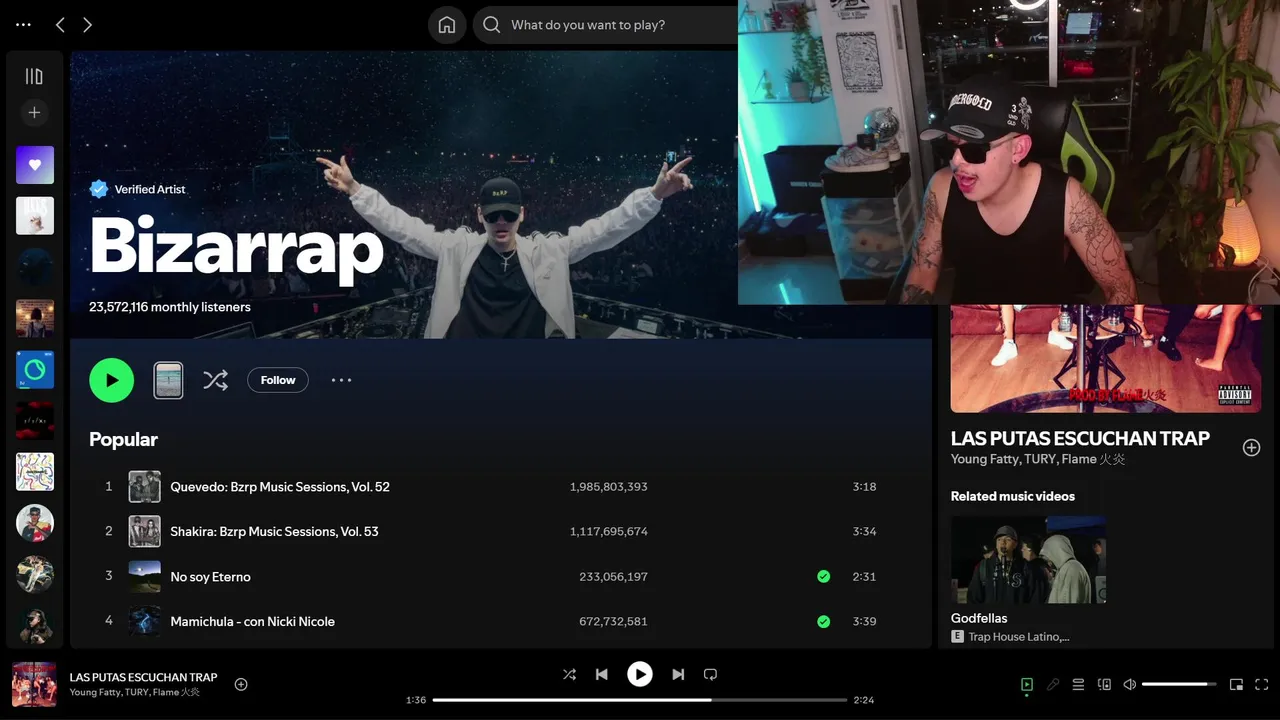Skip to the next track
Viewport: 1280px width, 720px height.
[x=678, y=675]
